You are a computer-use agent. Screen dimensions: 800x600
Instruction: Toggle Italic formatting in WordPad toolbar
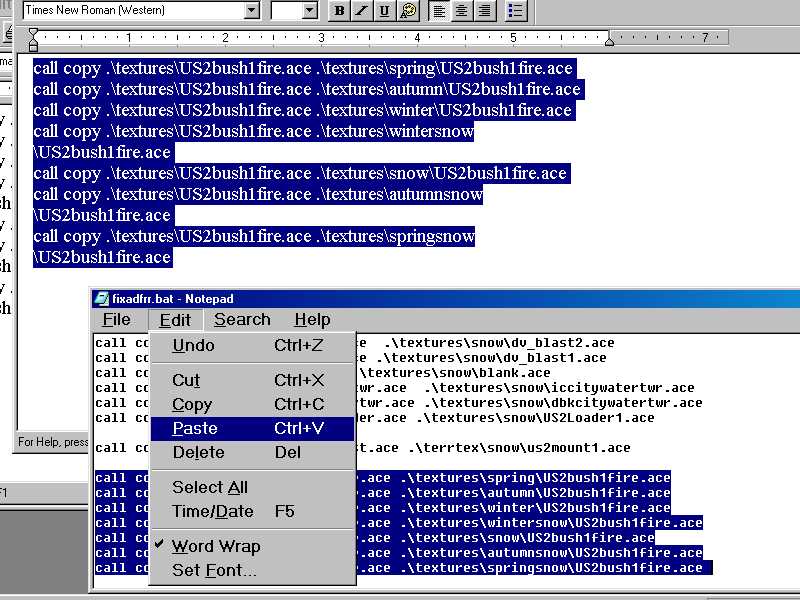coord(362,11)
